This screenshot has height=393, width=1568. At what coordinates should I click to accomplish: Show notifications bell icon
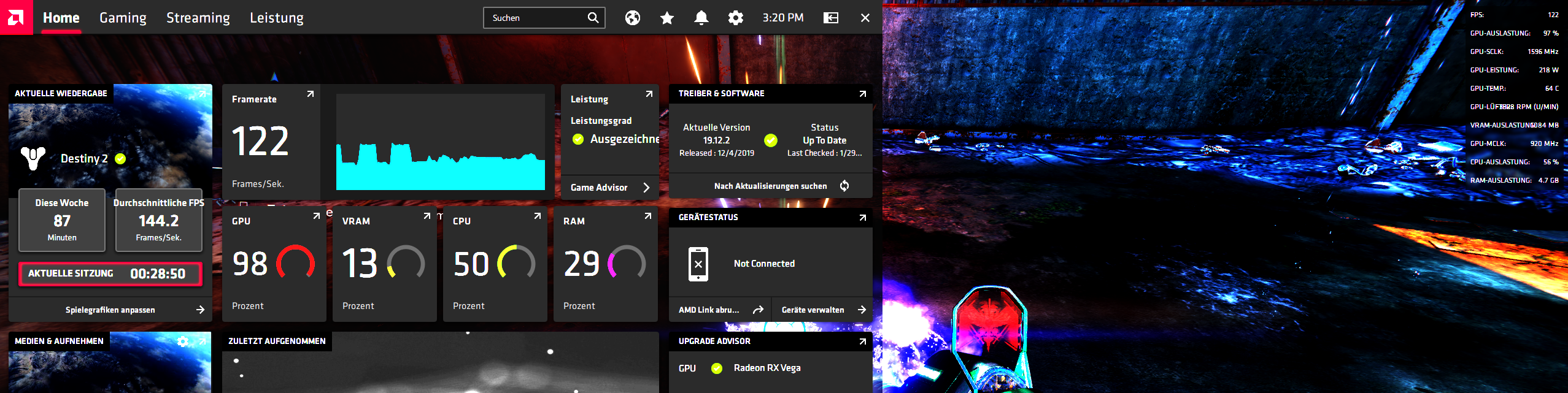tap(701, 18)
